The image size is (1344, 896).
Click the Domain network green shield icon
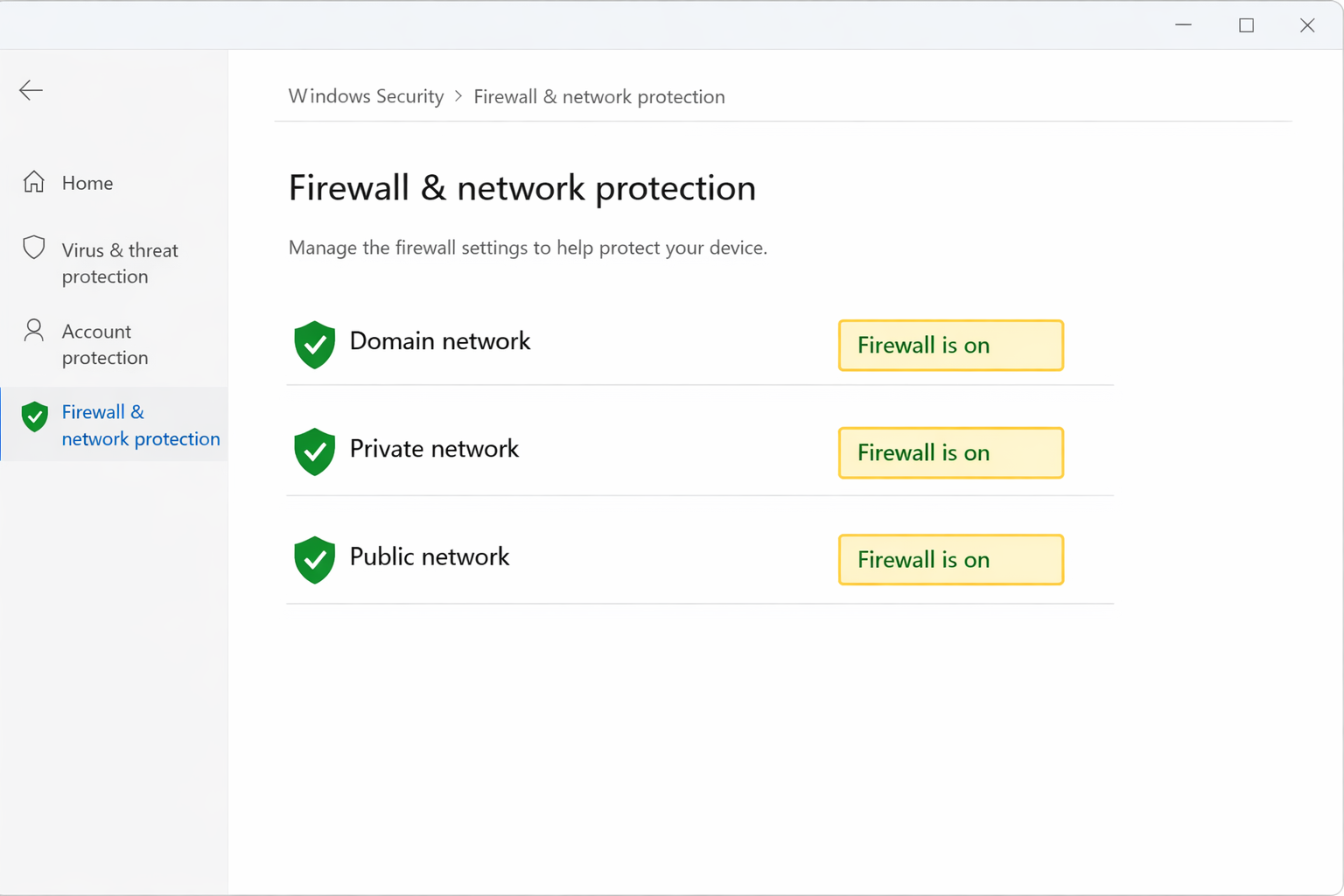pos(315,344)
